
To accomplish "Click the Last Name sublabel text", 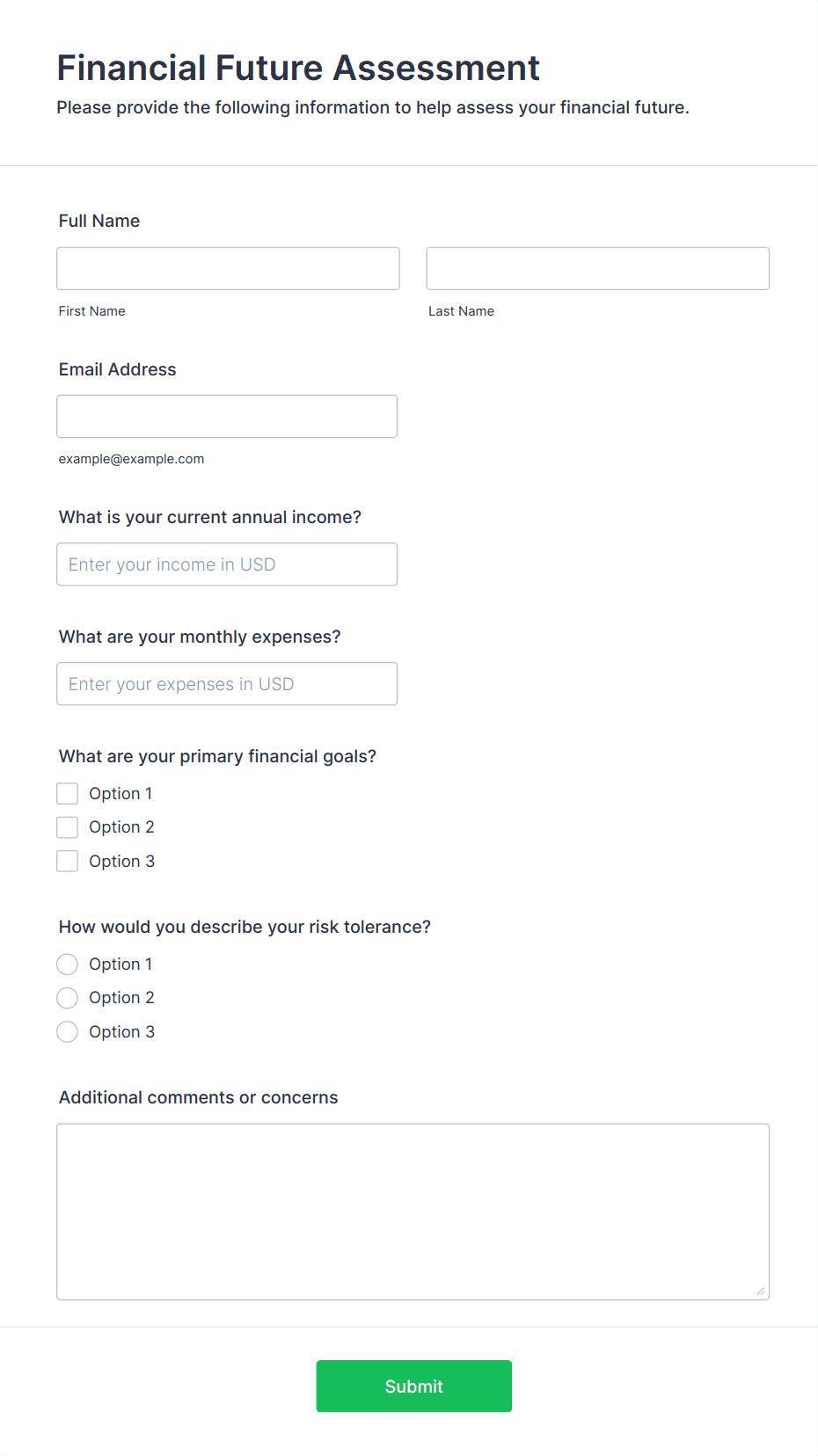I will pos(461,311).
